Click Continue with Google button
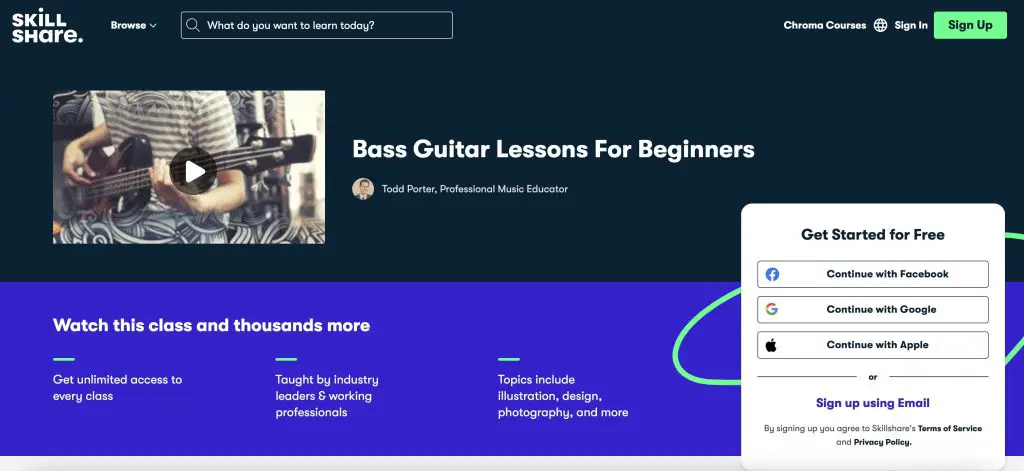This screenshot has height=471, width=1024. tap(873, 310)
